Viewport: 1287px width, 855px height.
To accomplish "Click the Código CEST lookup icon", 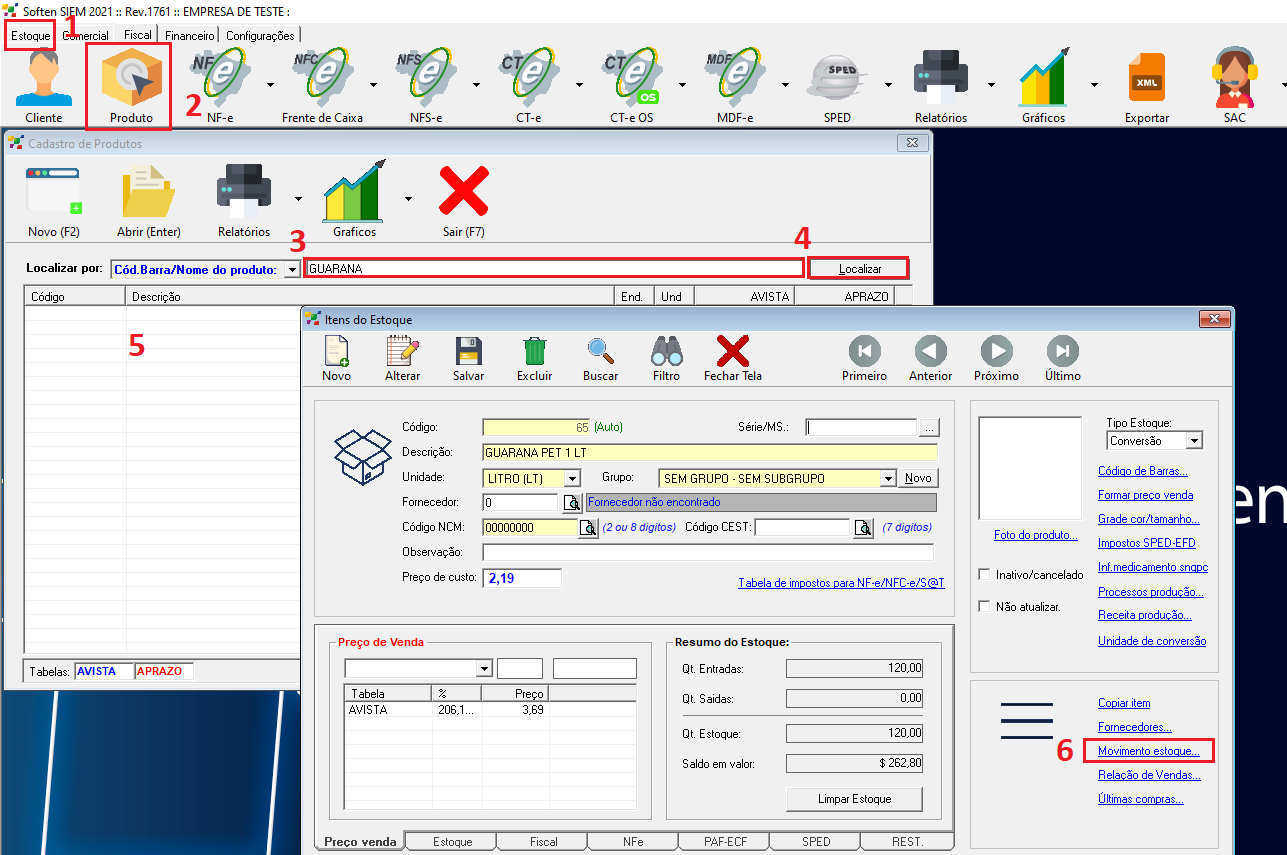I will (863, 527).
